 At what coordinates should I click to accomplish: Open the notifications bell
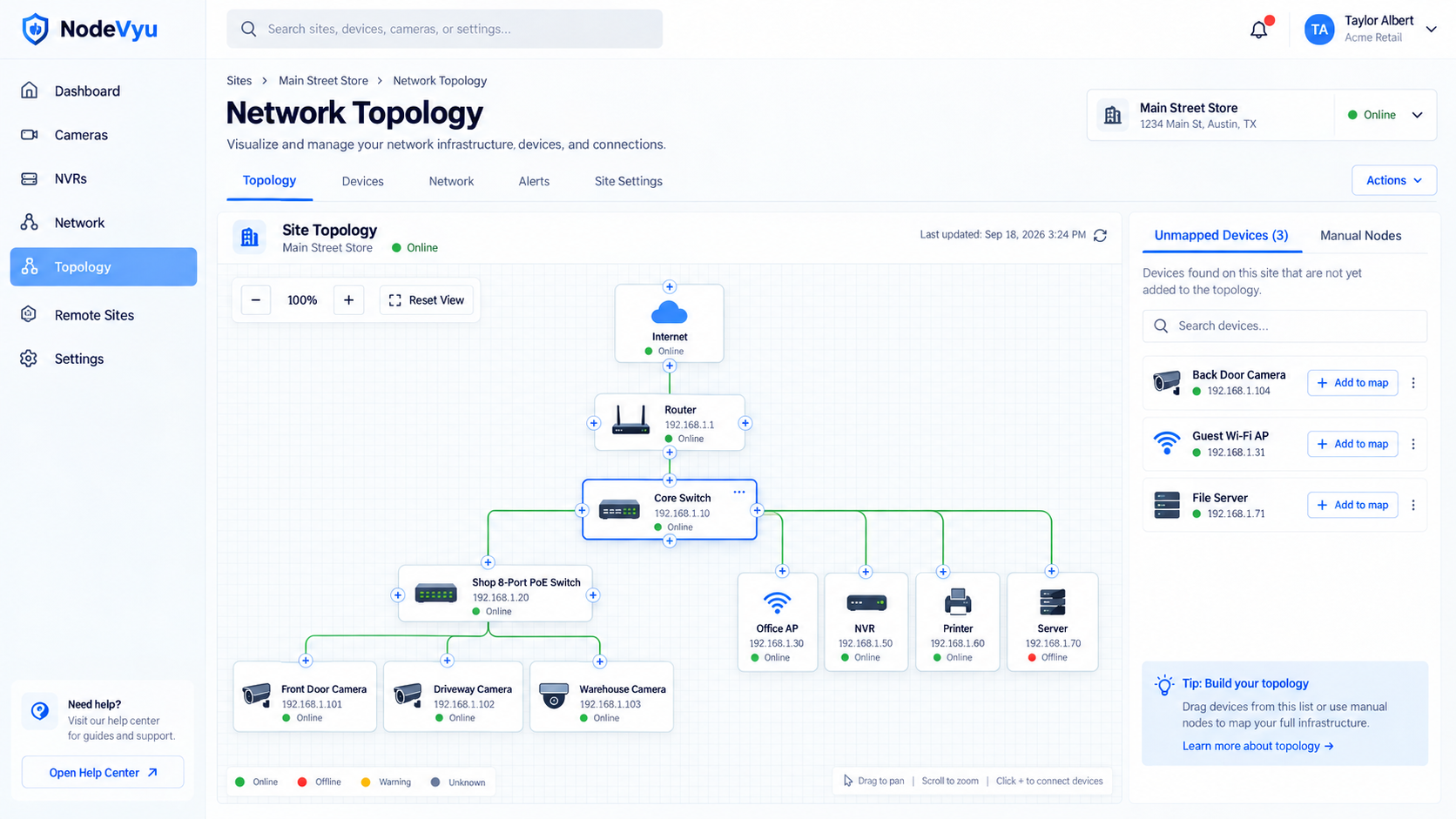point(1259,30)
